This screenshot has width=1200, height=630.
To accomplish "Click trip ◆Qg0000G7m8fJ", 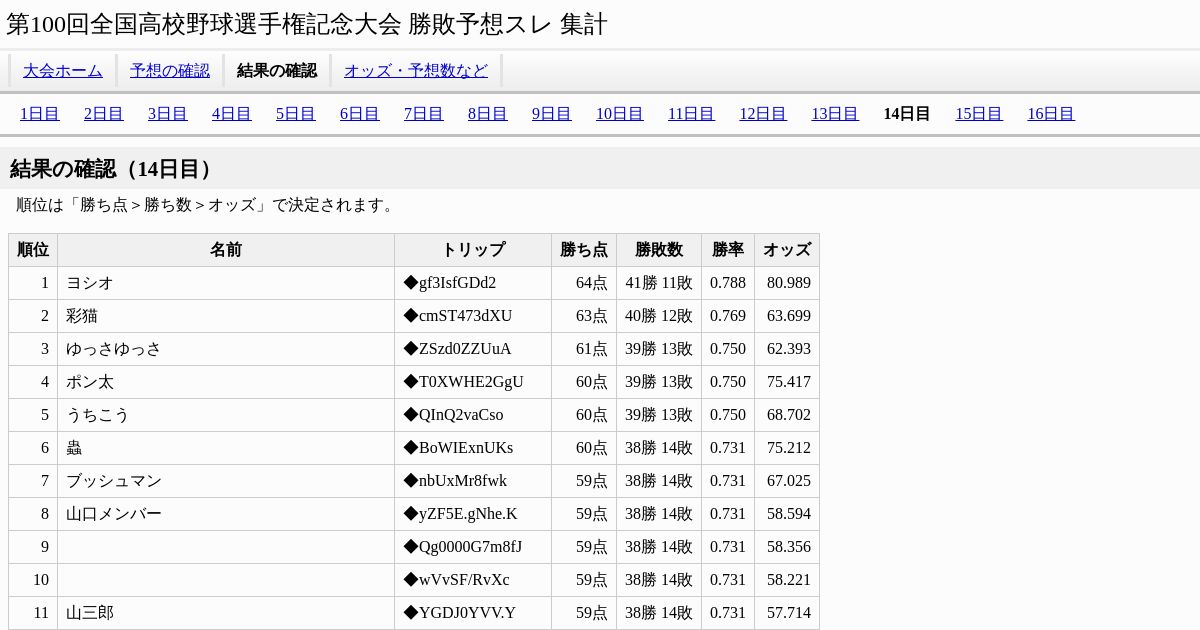I will click(x=463, y=547).
